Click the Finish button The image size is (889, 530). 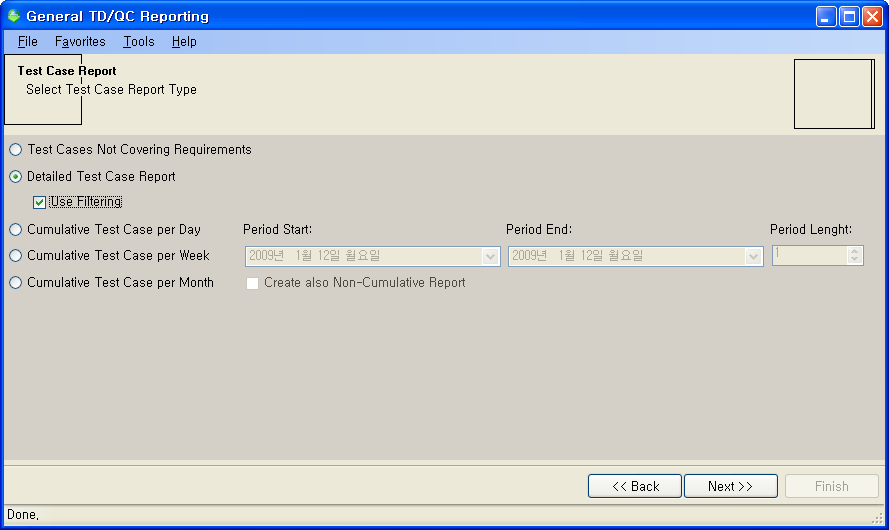832,486
